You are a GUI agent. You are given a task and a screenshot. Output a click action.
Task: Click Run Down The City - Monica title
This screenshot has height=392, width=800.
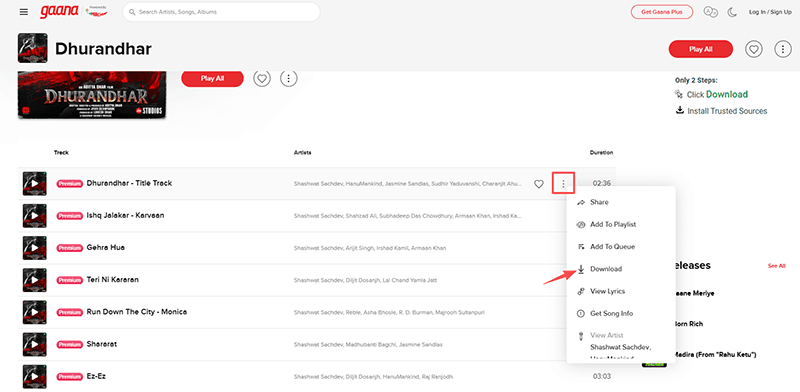[x=137, y=312]
